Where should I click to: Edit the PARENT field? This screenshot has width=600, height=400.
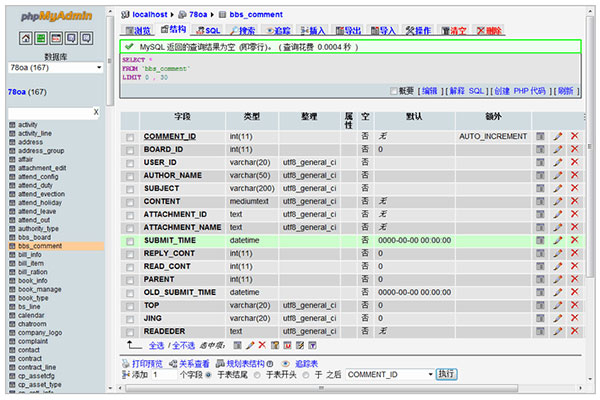coord(558,279)
